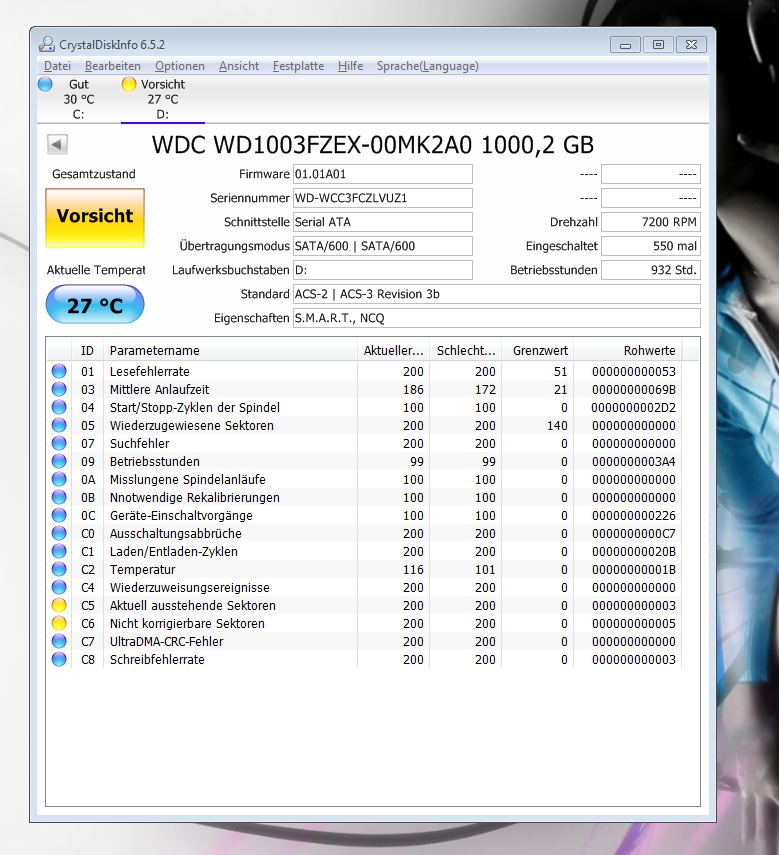
Task: Click the Seriennummer field
Action: pyautogui.click(x=383, y=198)
